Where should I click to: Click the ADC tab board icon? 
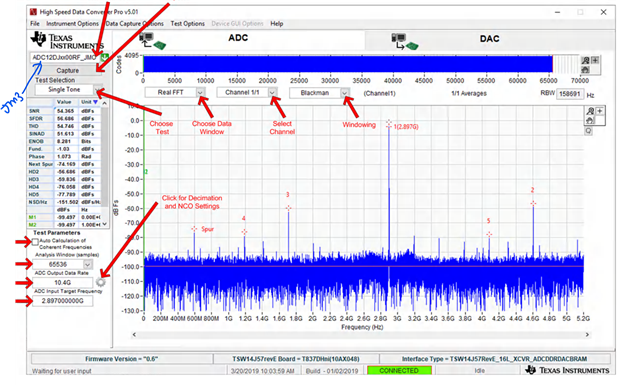pyautogui.click(x=152, y=40)
